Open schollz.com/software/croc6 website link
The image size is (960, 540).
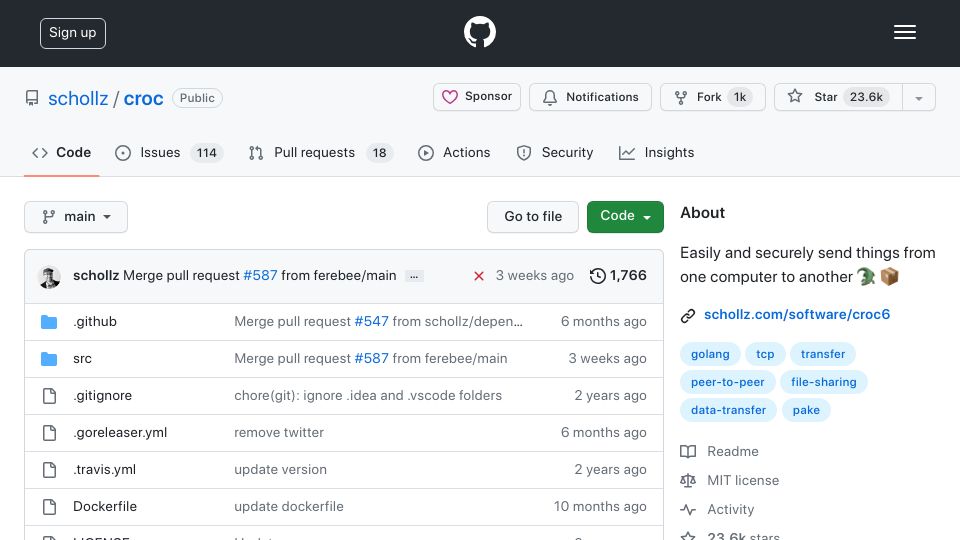[797, 314]
